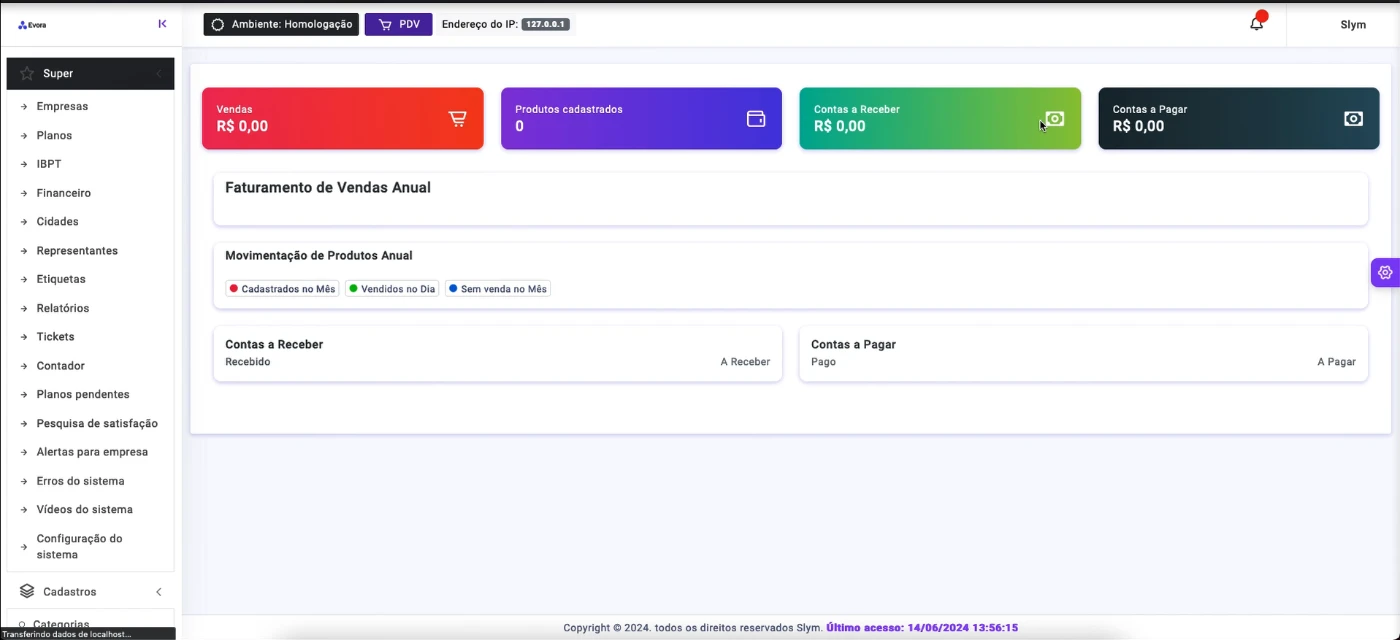Toggle the Cadastrados no Mês legend item

282,289
